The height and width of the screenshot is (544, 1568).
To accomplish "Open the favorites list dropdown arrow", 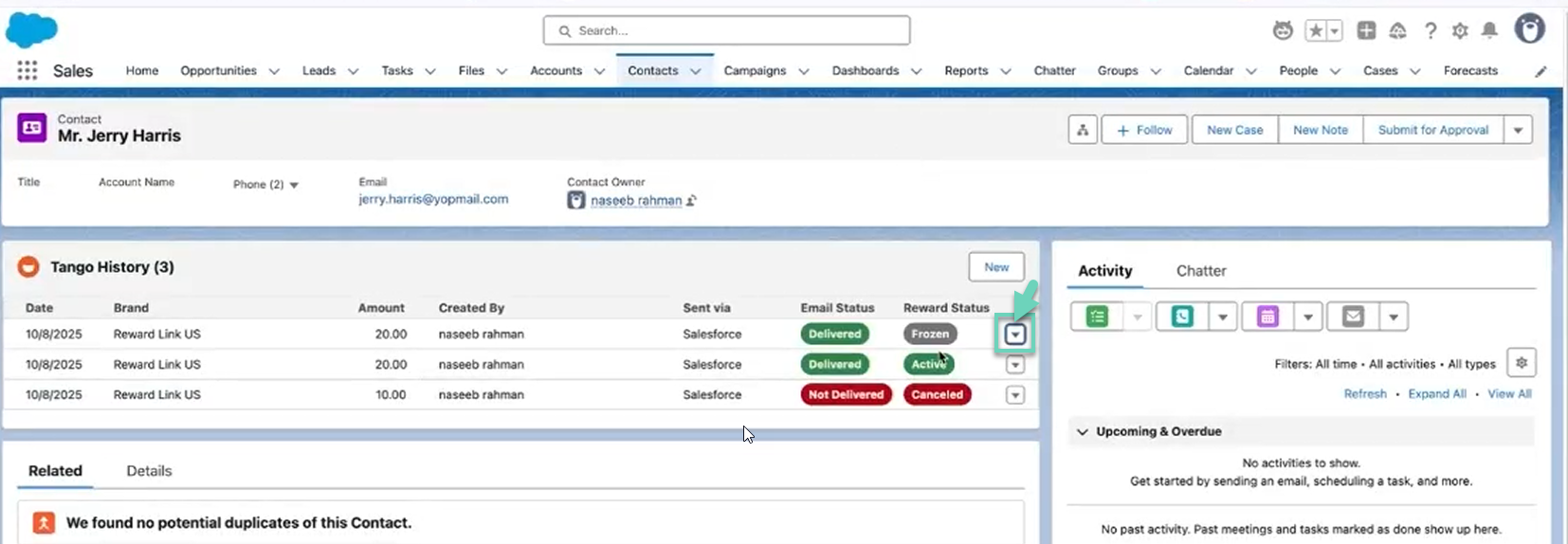I will click(1335, 30).
